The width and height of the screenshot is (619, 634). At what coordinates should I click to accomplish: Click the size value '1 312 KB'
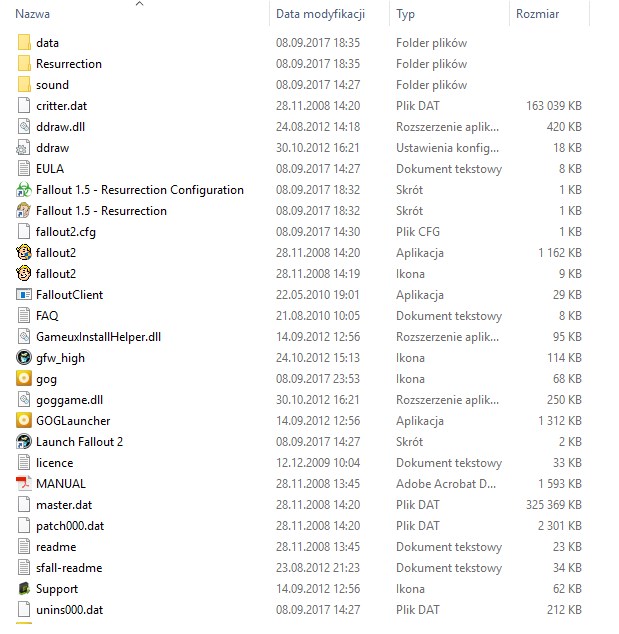coord(560,421)
